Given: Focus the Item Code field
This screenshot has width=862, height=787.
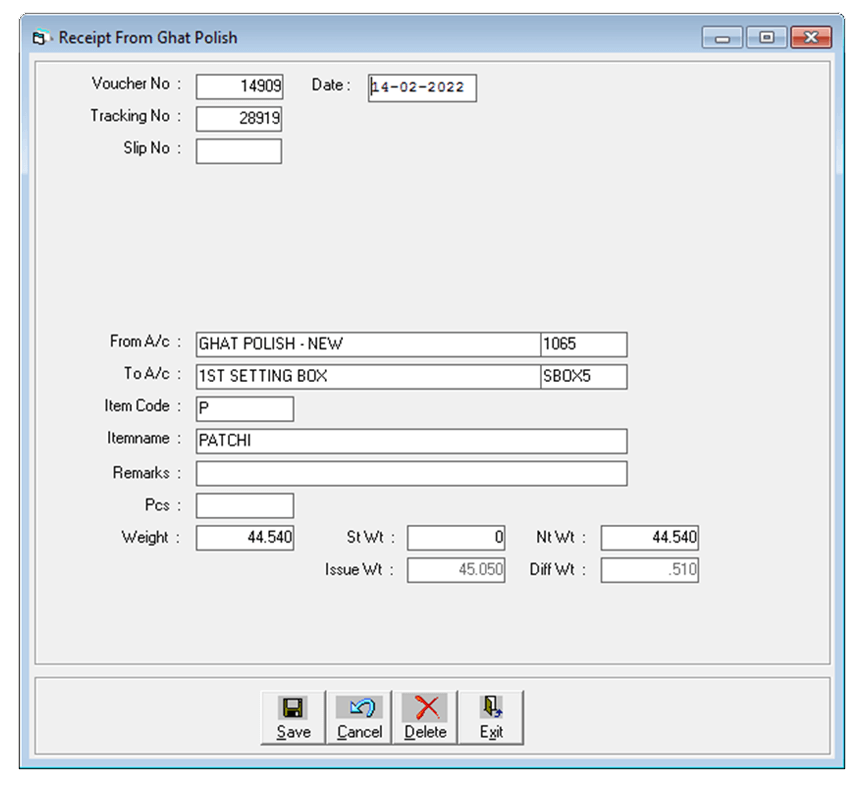Looking at the screenshot, I should pyautogui.click(x=245, y=409).
